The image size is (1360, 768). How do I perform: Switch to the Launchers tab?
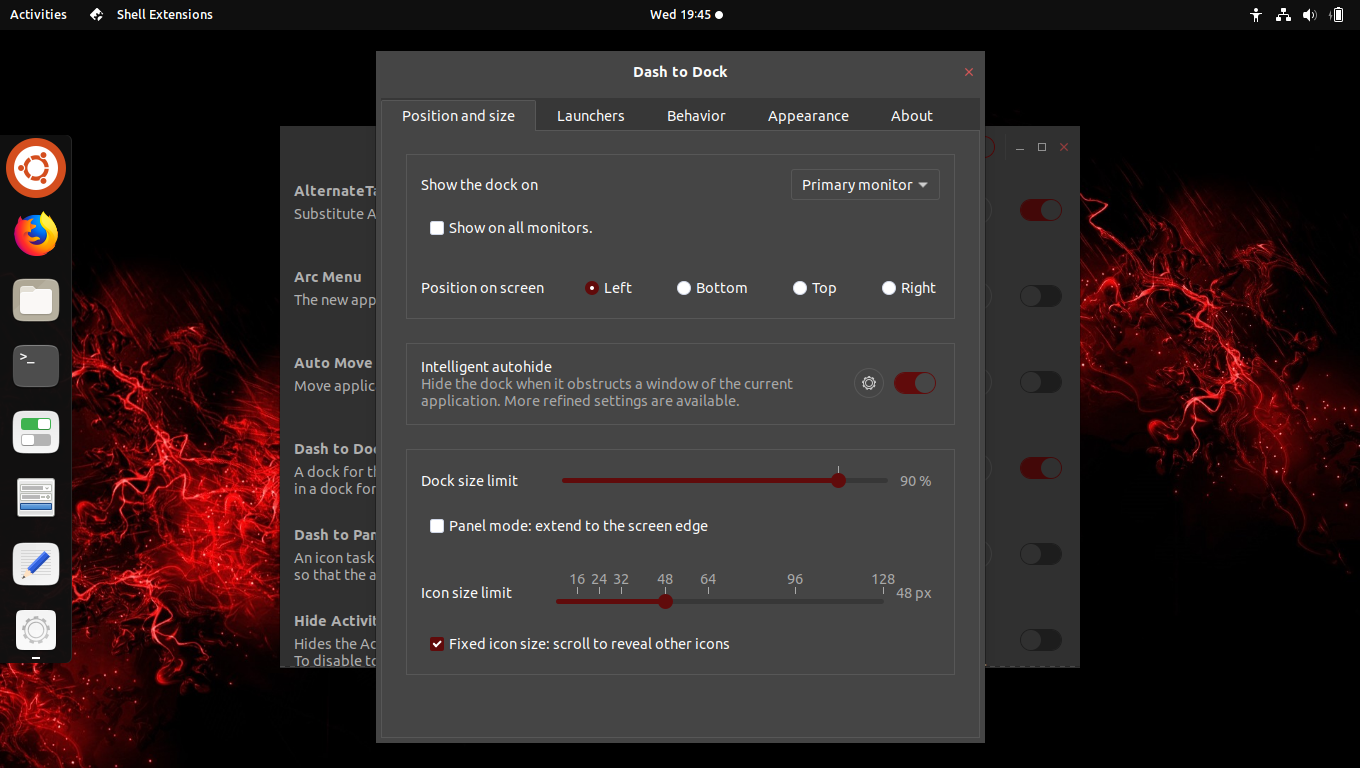pyautogui.click(x=590, y=116)
